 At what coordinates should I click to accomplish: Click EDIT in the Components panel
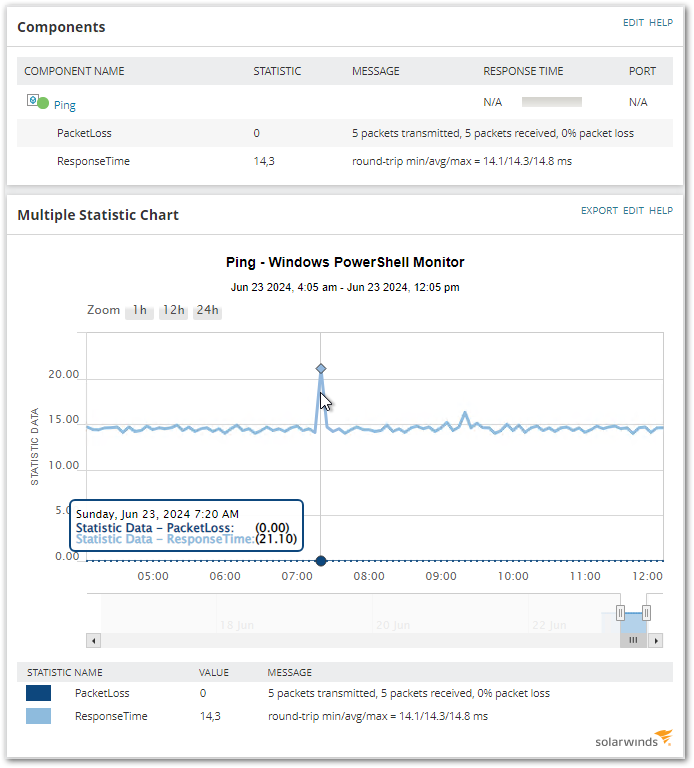click(633, 23)
